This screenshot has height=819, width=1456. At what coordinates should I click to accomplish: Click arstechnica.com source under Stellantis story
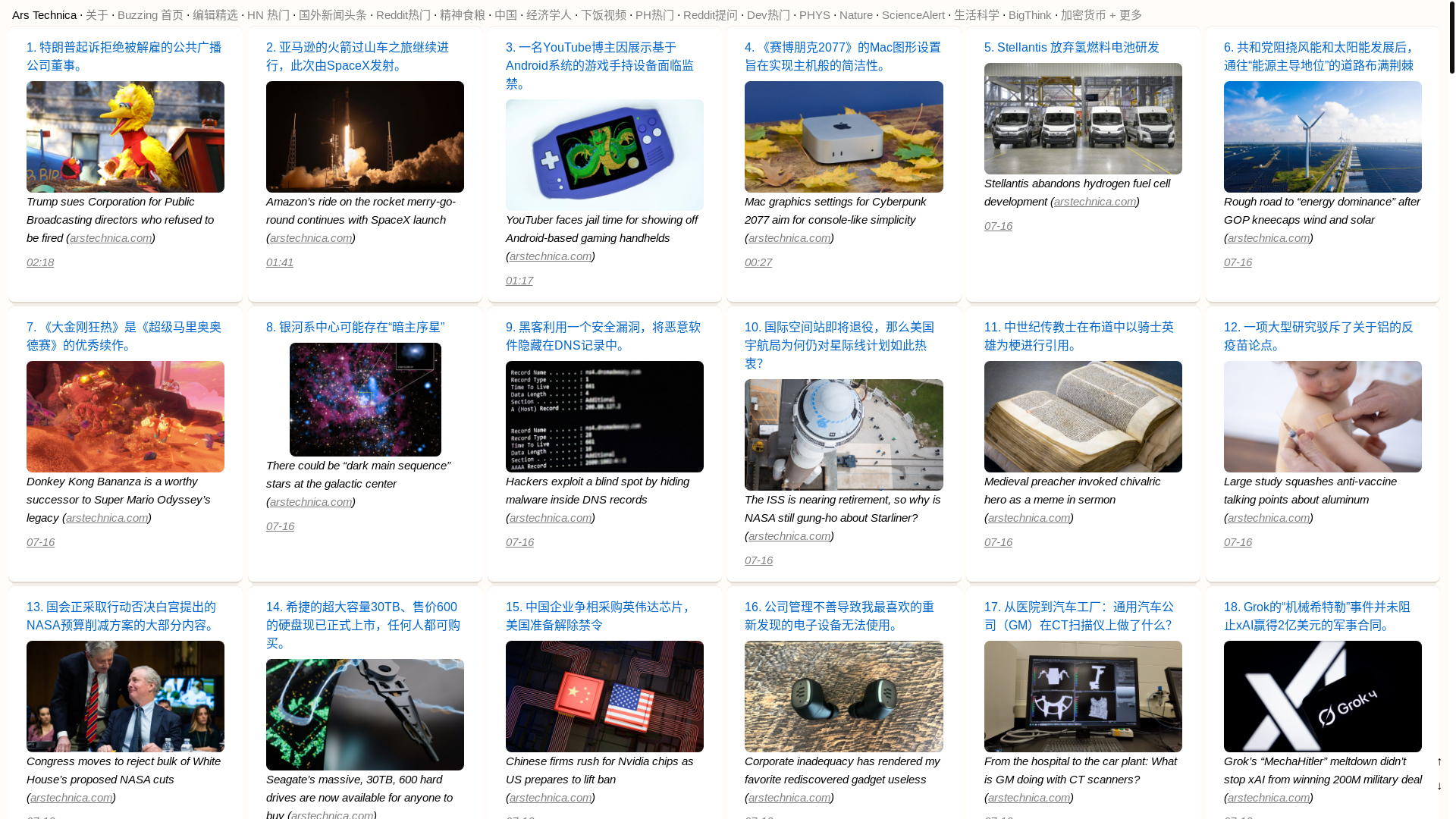pos(1095,201)
